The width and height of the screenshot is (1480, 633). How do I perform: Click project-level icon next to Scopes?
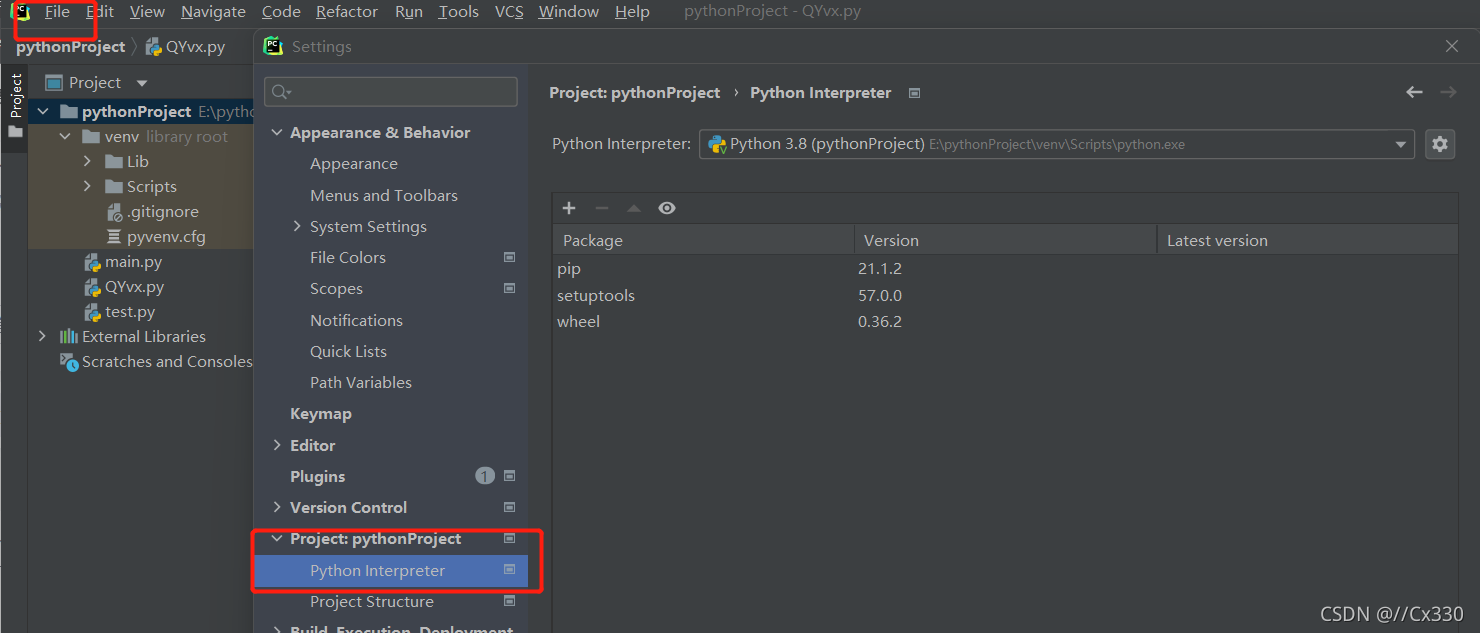pyautogui.click(x=509, y=288)
